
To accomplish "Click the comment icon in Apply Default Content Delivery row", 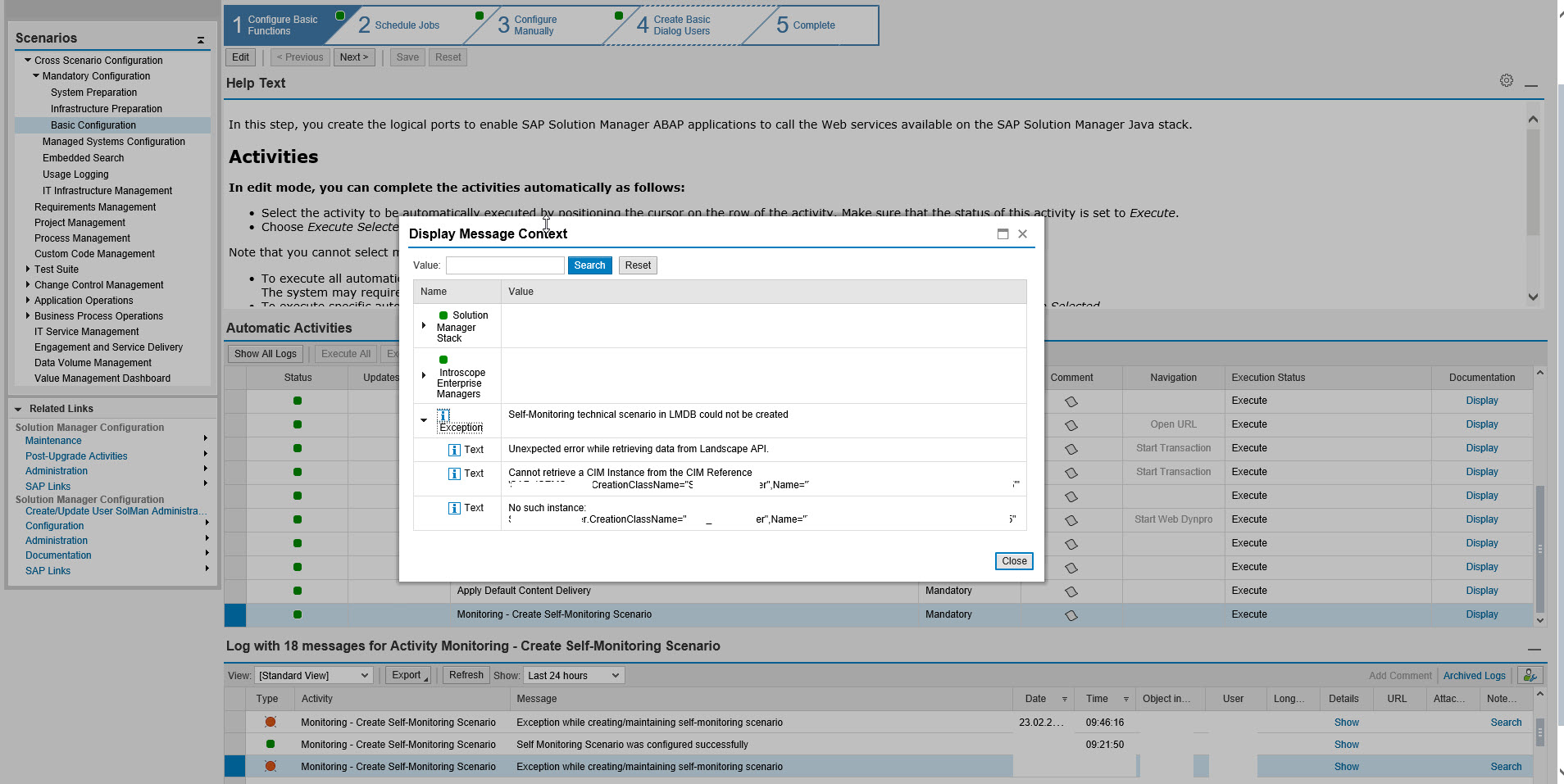I will (1071, 591).
